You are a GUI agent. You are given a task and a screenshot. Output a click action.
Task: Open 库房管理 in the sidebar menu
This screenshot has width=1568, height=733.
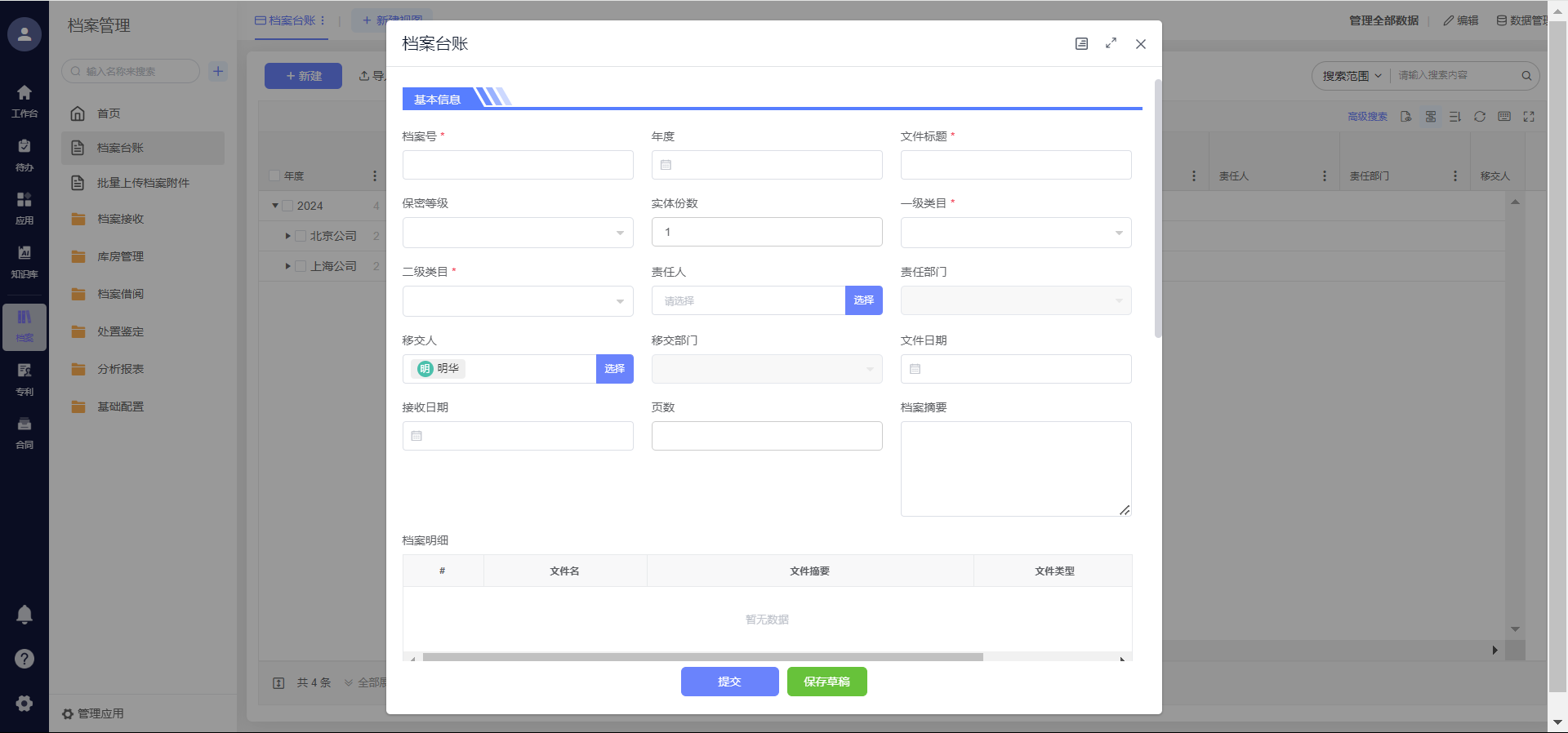[120, 256]
